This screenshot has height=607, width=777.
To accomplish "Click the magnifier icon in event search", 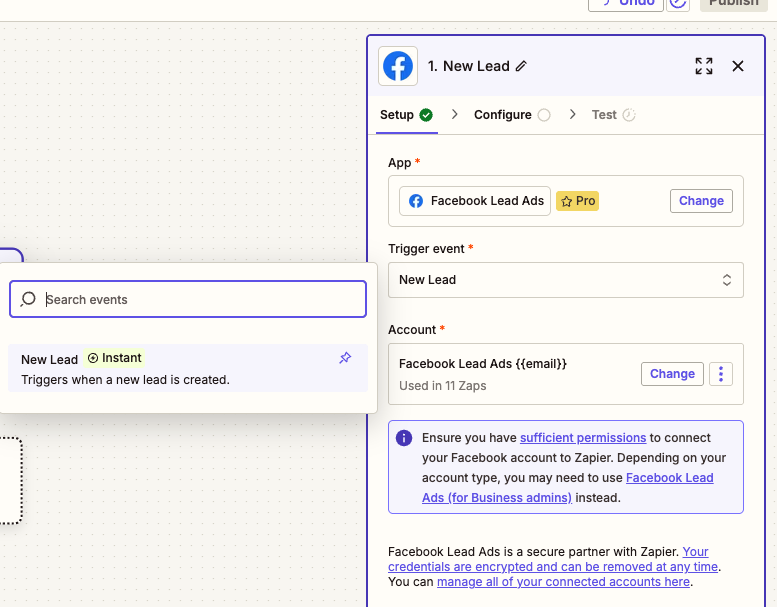I will tap(28, 299).
